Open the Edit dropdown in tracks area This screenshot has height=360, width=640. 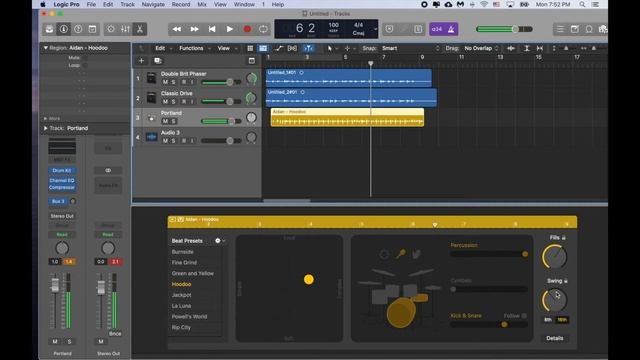[x=164, y=48]
